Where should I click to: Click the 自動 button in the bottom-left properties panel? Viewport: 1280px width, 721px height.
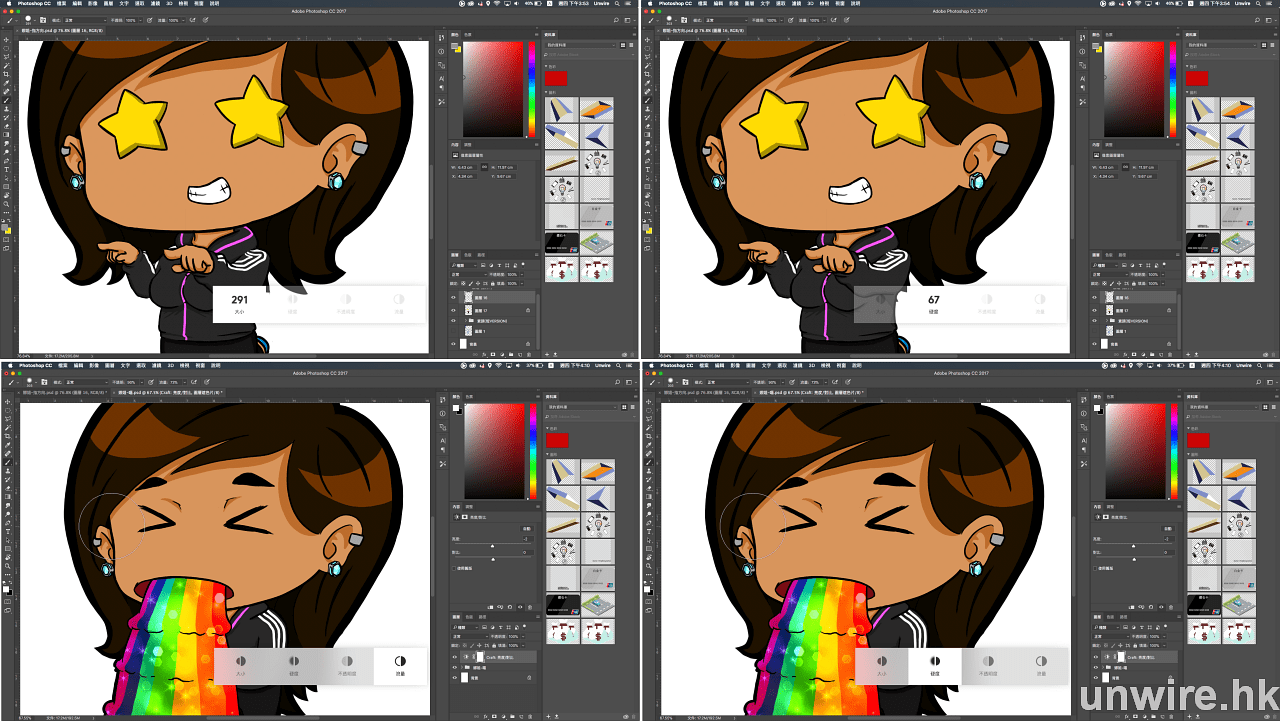[526, 528]
